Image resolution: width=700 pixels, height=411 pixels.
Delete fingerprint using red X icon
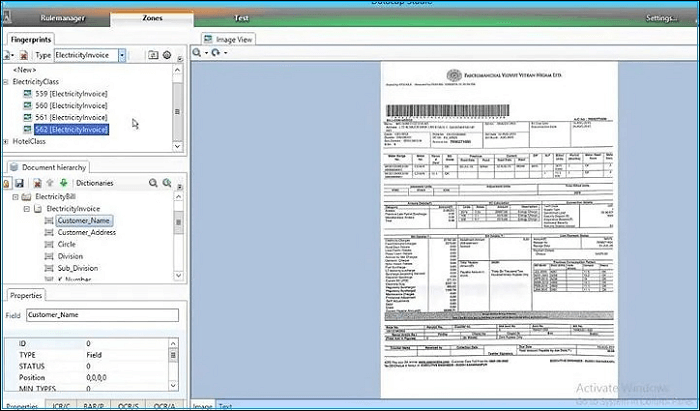point(24,55)
